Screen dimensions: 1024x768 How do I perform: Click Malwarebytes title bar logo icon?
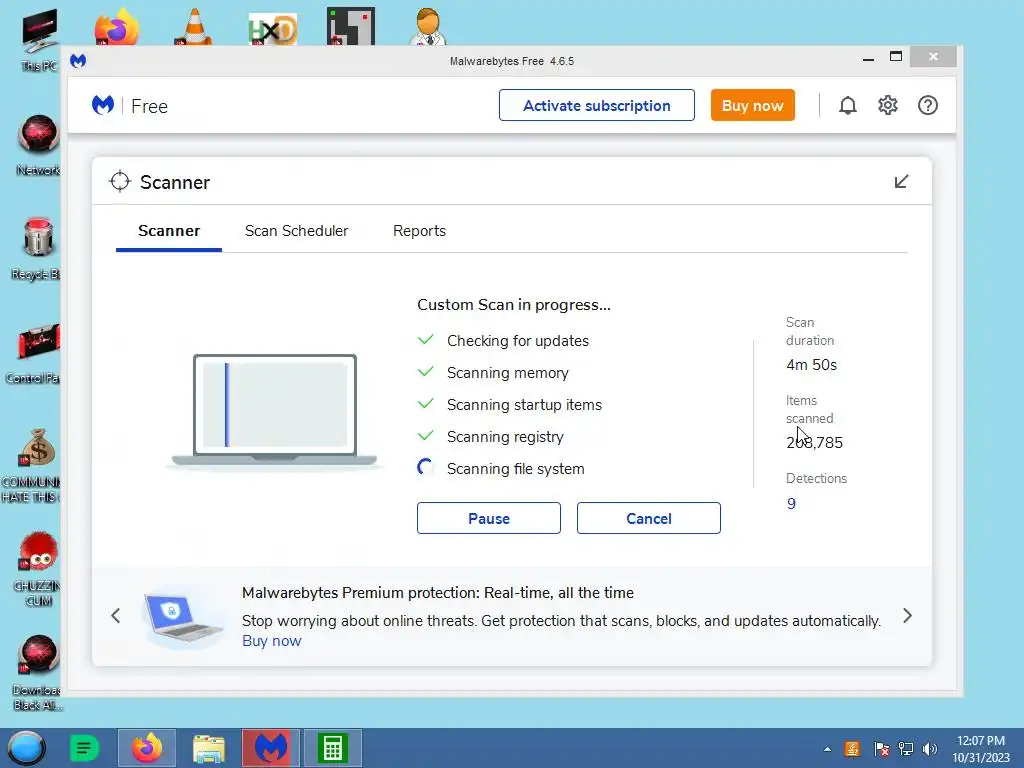78,61
